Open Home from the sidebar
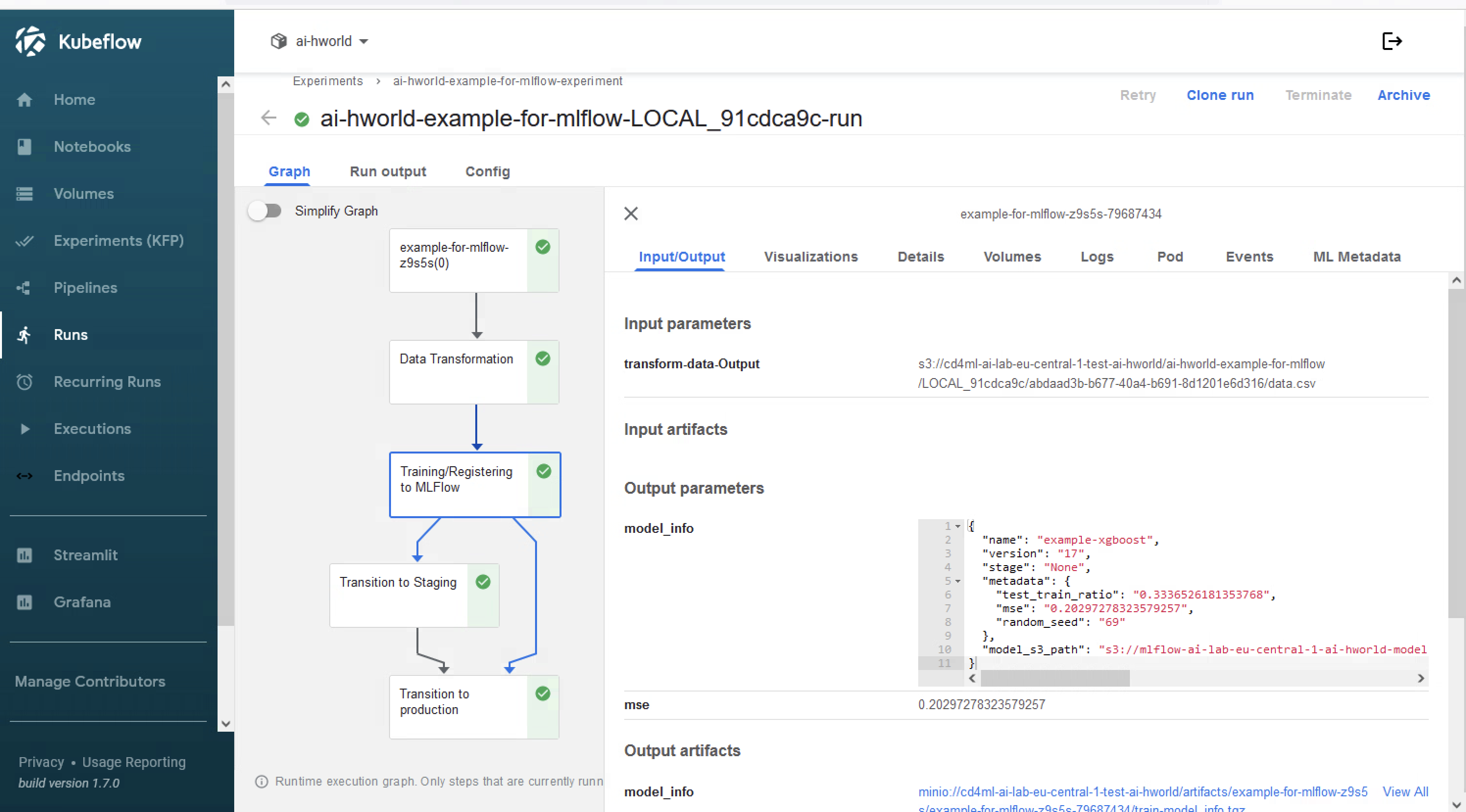Screen dimensions: 1466x812 click(x=74, y=99)
